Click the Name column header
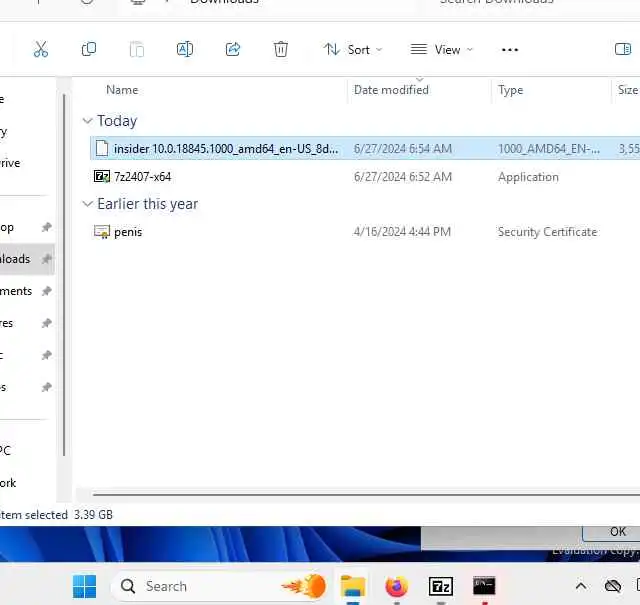Screen dimensions: 640x605 click(122, 90)
